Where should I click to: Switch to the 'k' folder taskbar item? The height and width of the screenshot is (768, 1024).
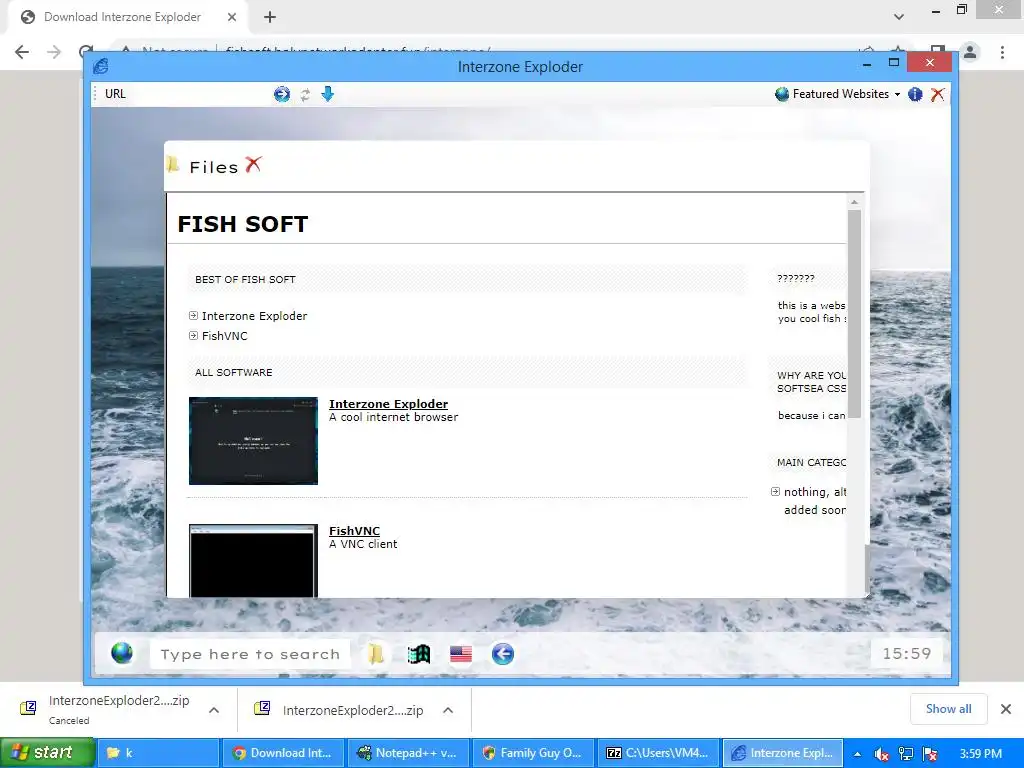pos(157,753)
